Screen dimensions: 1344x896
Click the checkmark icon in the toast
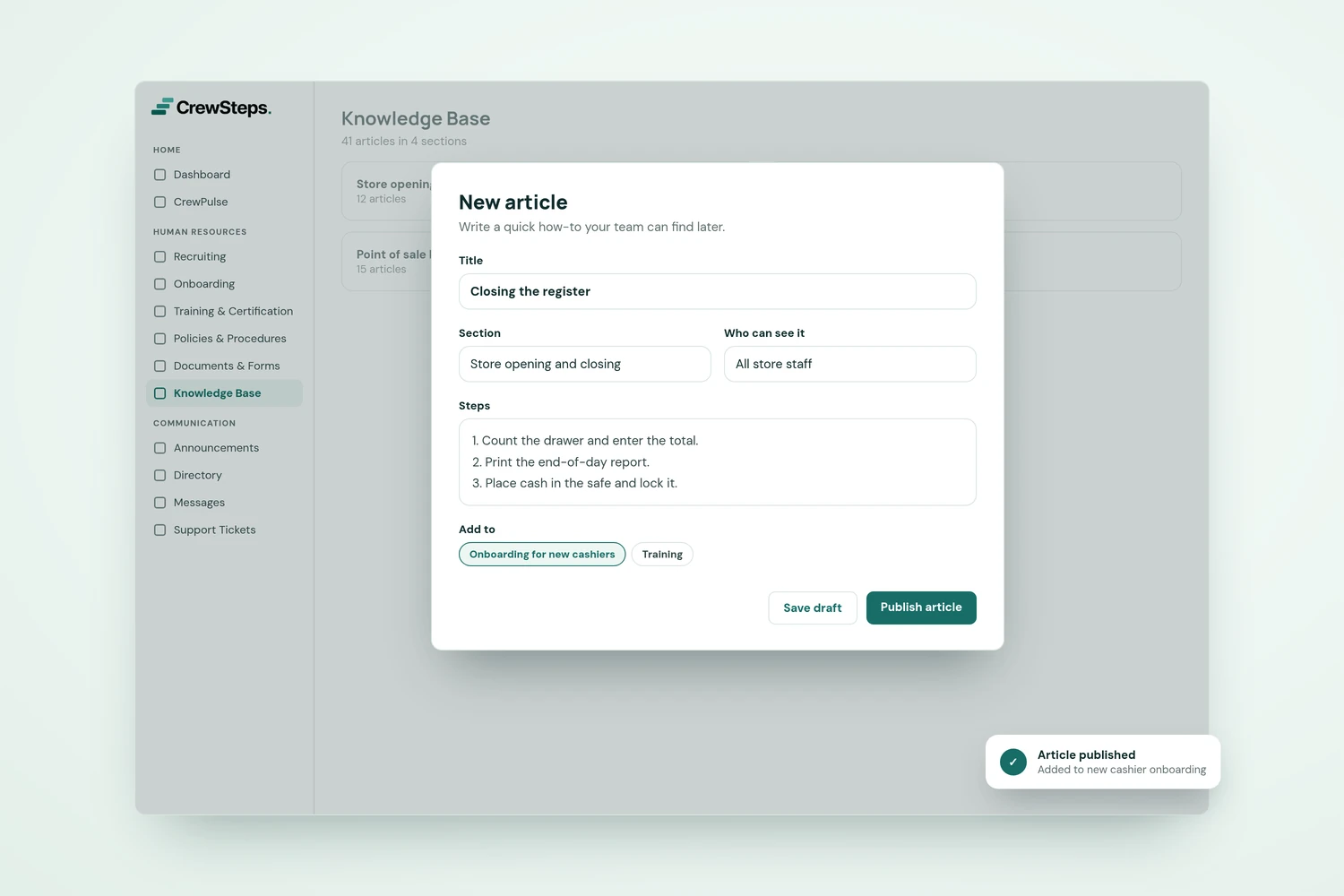point(1013,762)
